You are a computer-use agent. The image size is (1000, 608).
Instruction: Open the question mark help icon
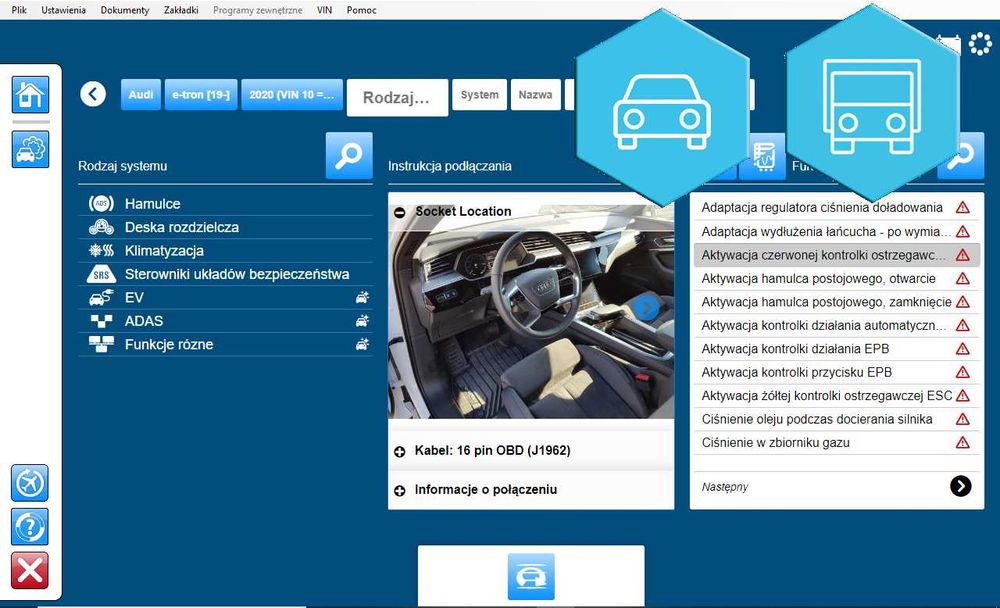click(30, 527)
